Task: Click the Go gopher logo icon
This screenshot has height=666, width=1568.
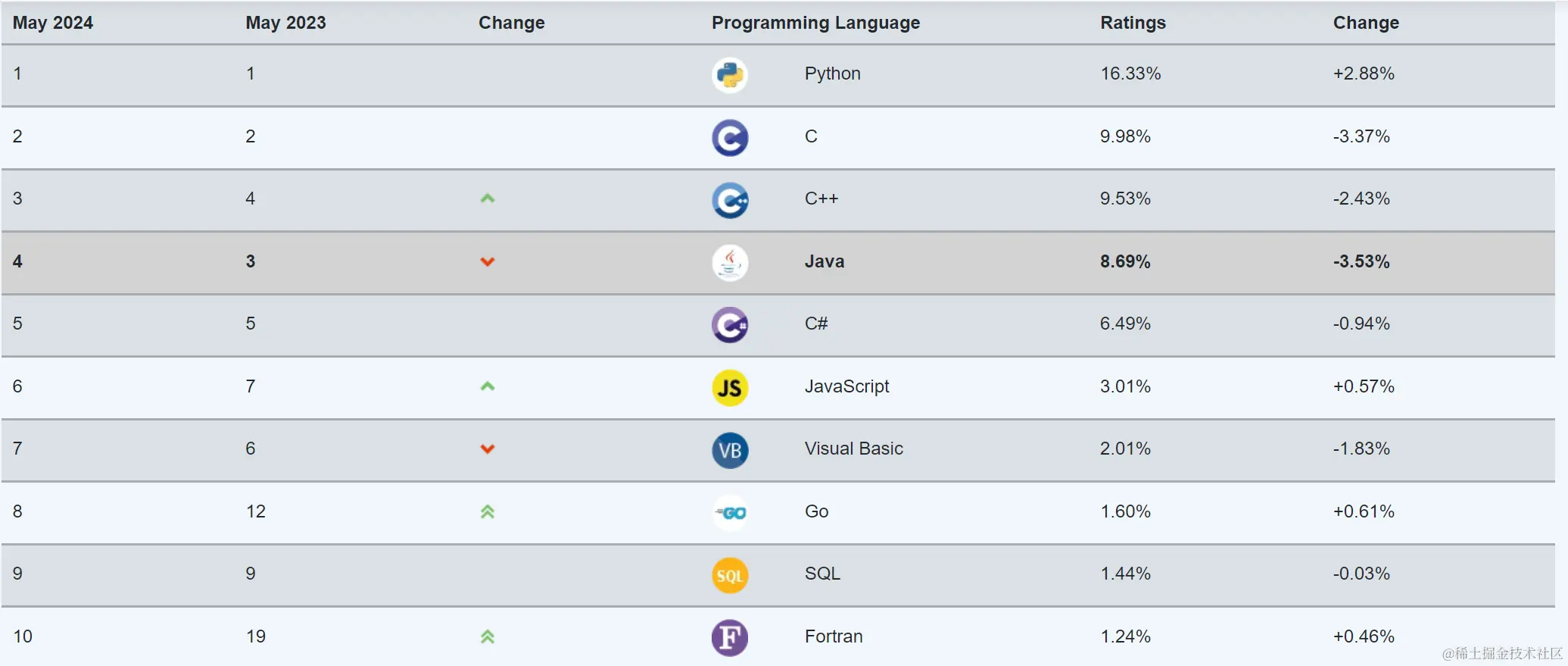Action: click(x=730, y=513)
